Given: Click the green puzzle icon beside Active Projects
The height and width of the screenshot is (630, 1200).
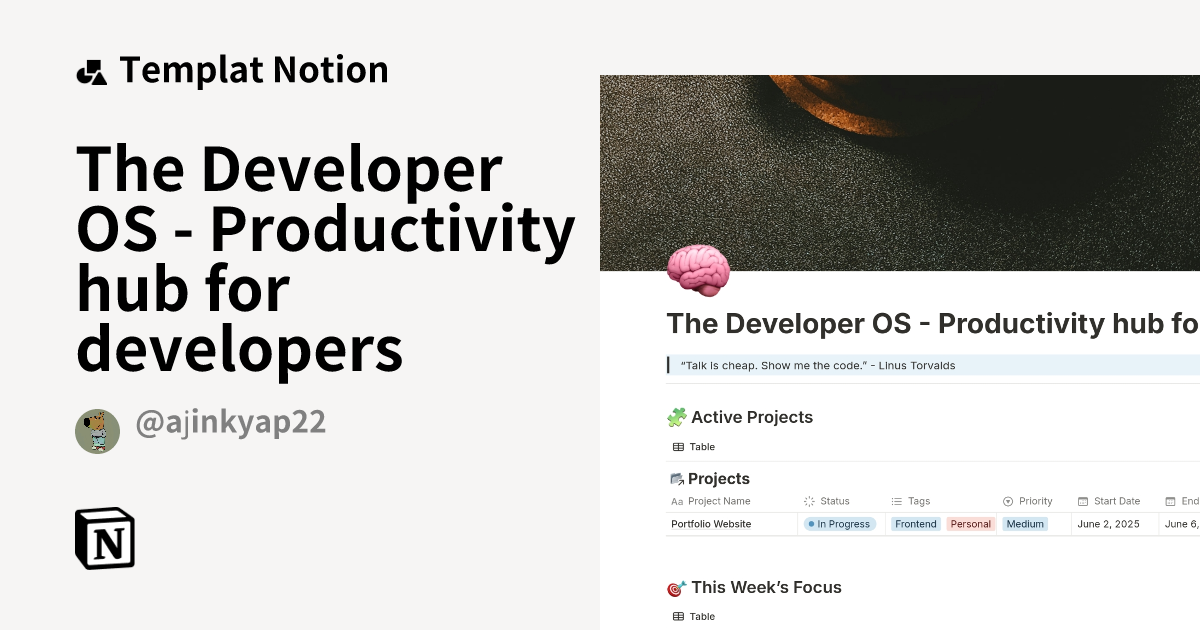Looking at the screenshot, I should pos(678,417).
